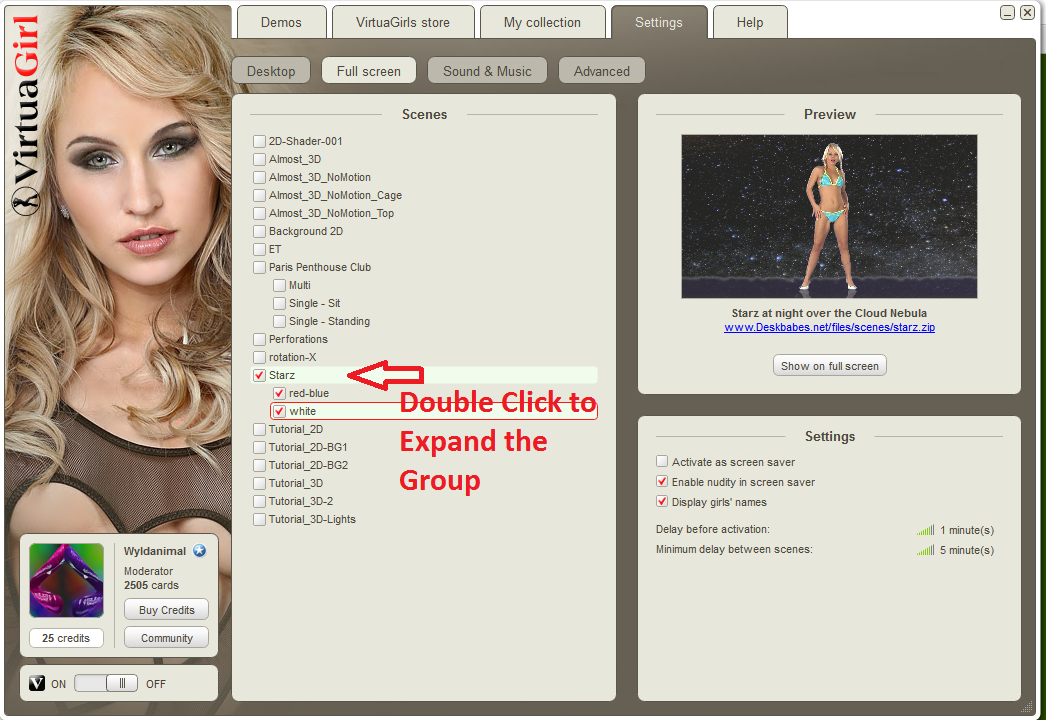The width and height of the screenshot is (1046, 720).
Task: Enable the Single - Sit checkbox
Action: coord(280,304)
